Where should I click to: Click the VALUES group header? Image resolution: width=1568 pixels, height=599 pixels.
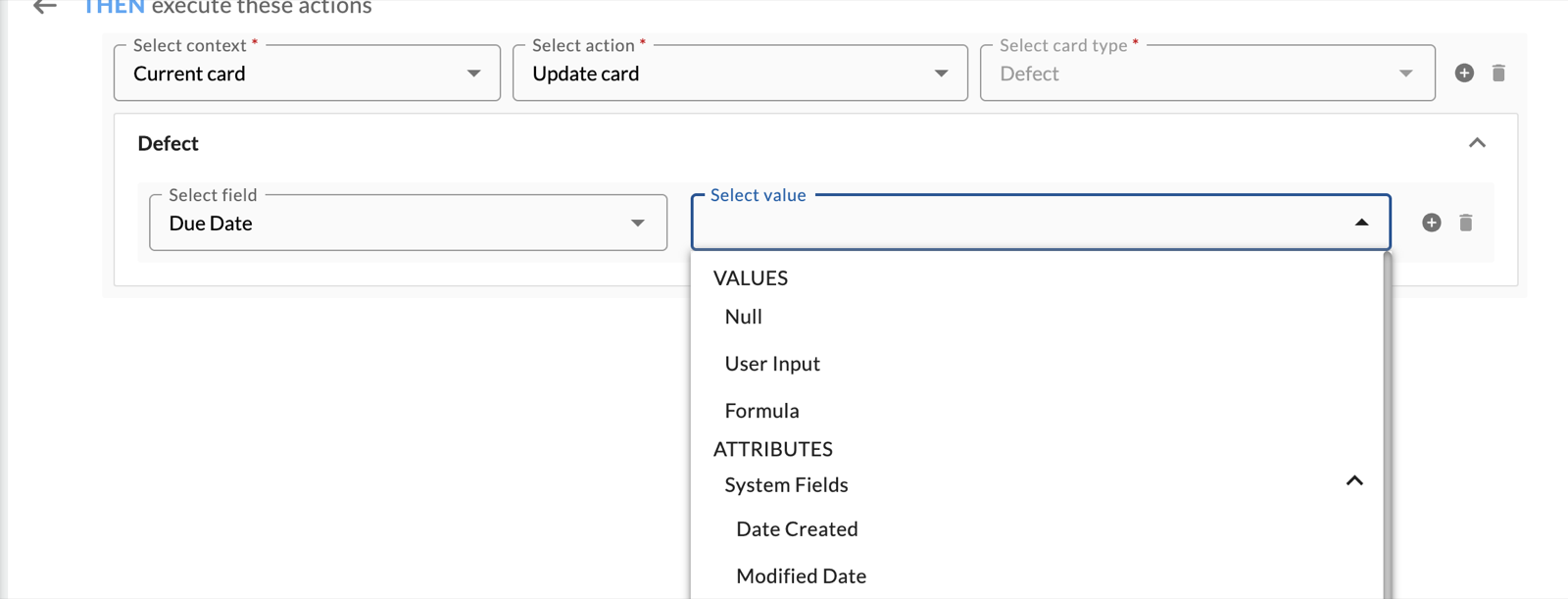click(751, 278)
